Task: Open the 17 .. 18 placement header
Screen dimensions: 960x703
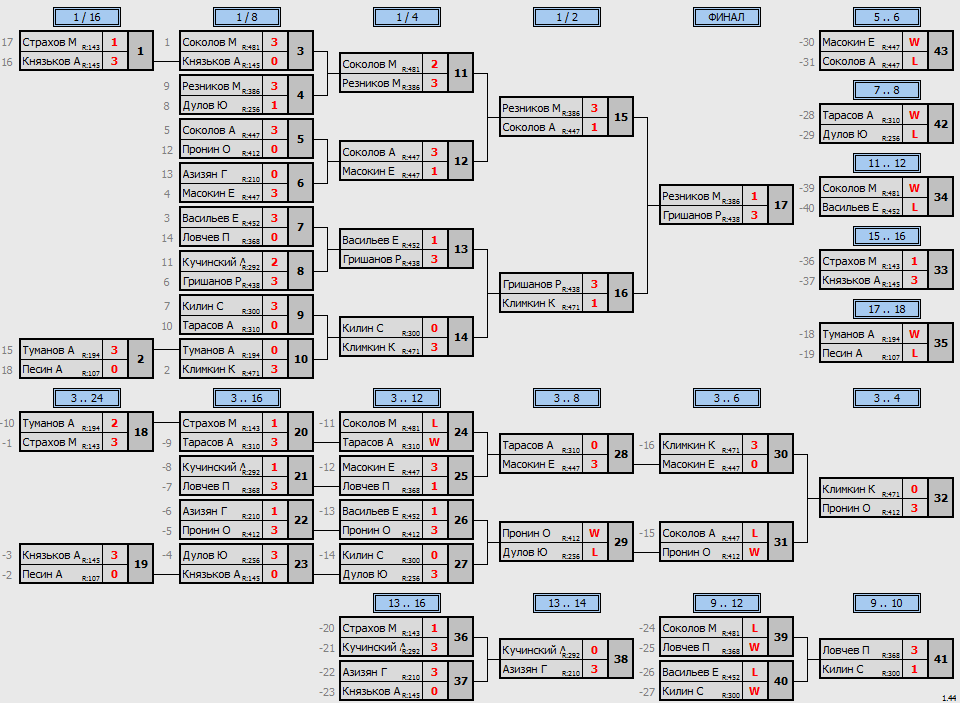Action: click(x=887, y=309)
